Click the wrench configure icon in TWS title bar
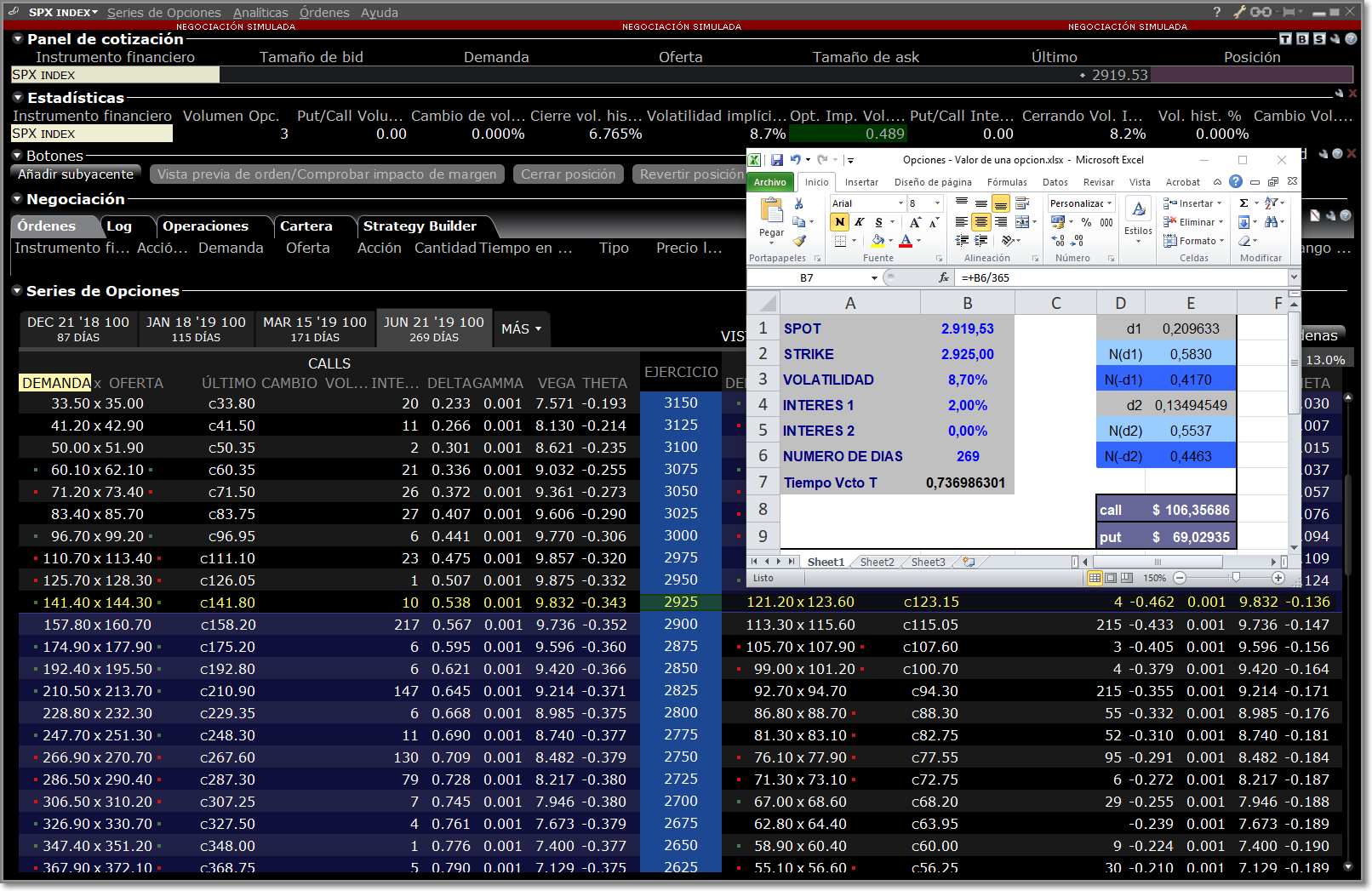The height and width of the screenshot is (891, 1372). click(1239, 12)
